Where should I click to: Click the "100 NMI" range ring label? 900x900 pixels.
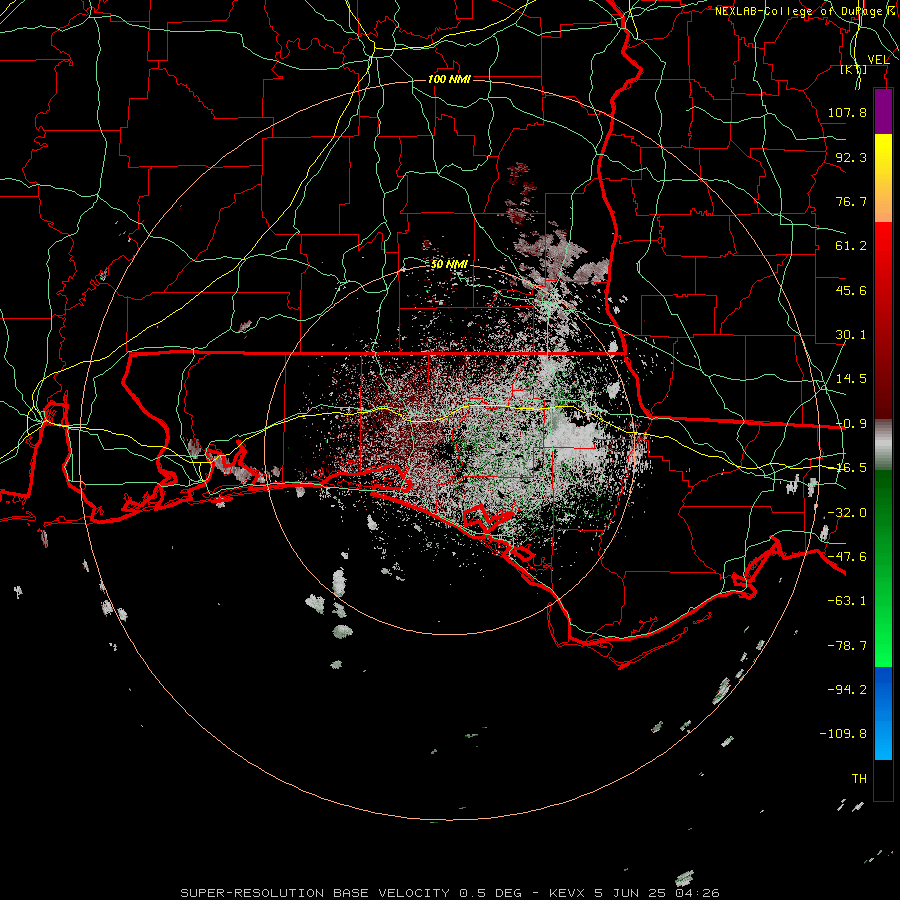pyautogui.click(x=449, y=79)
